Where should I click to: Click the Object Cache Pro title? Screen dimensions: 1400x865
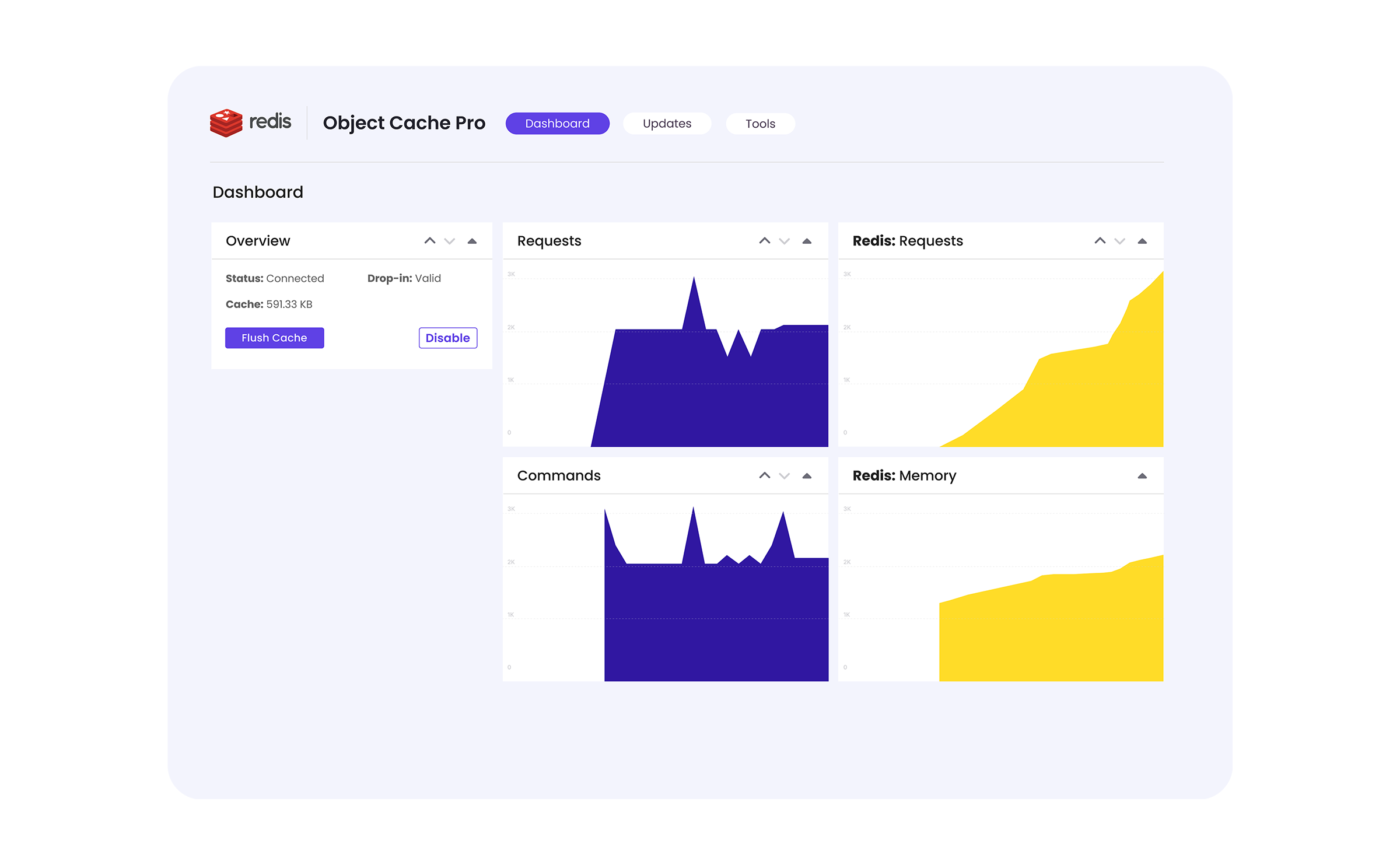coord(404,122)
